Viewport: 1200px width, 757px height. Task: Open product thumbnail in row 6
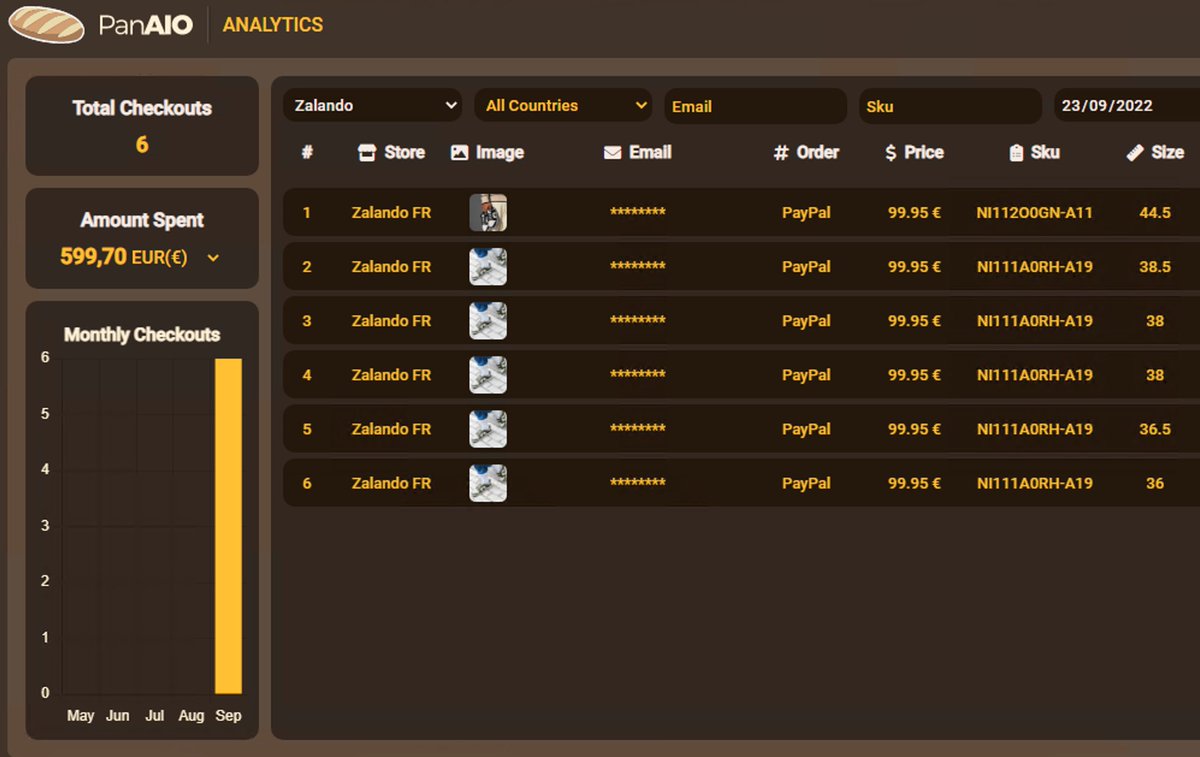488,483
